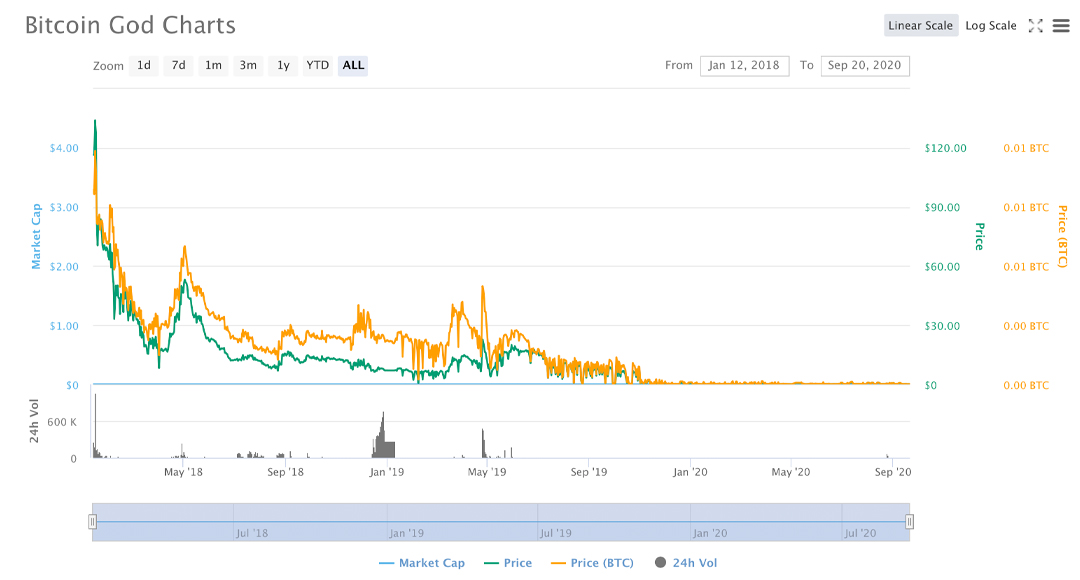Screen dimensions: 1080x580
Task: Click the Bitcoin God Charts heading
Action: tap(130, 25)
